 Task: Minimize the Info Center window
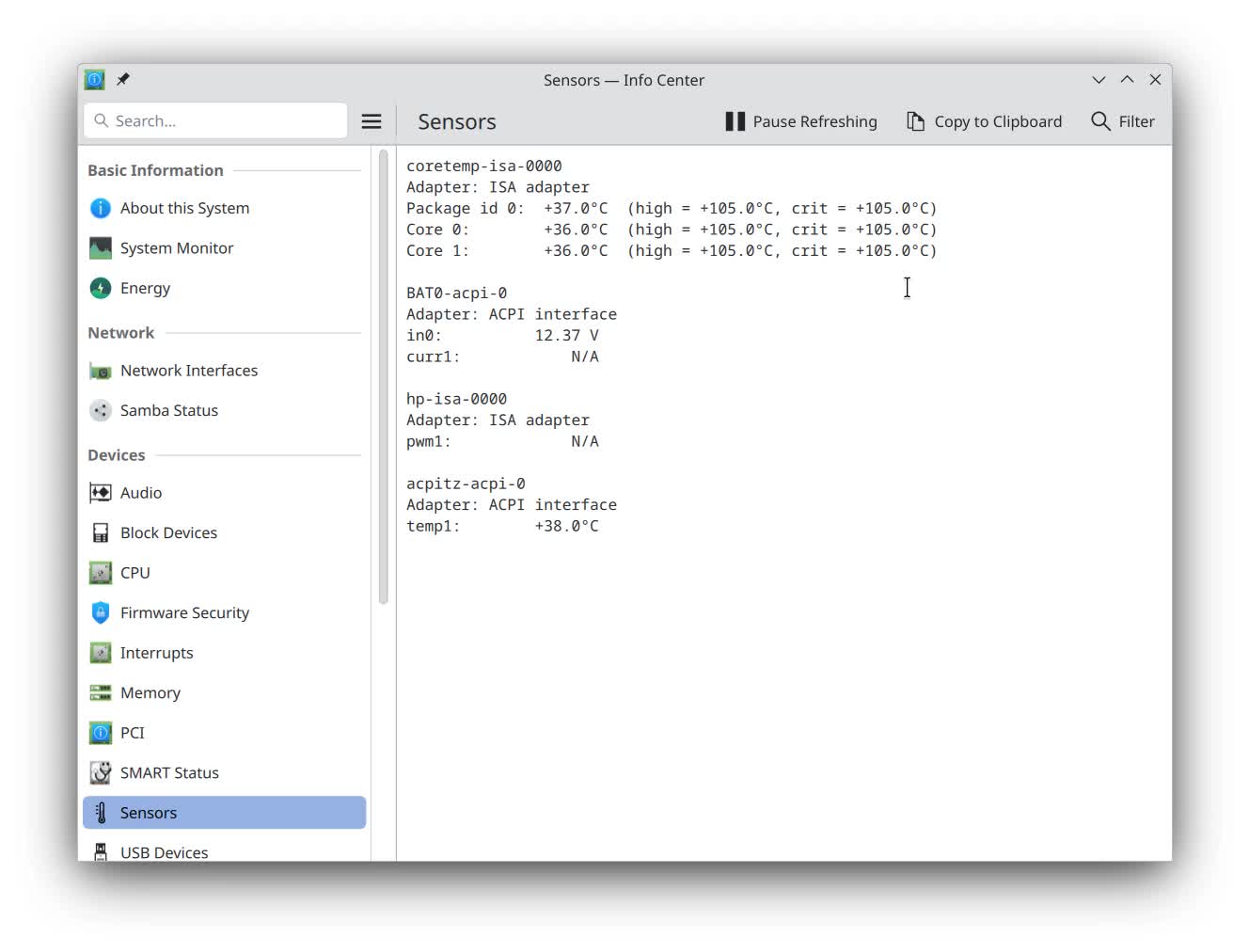click(1099, 80)
